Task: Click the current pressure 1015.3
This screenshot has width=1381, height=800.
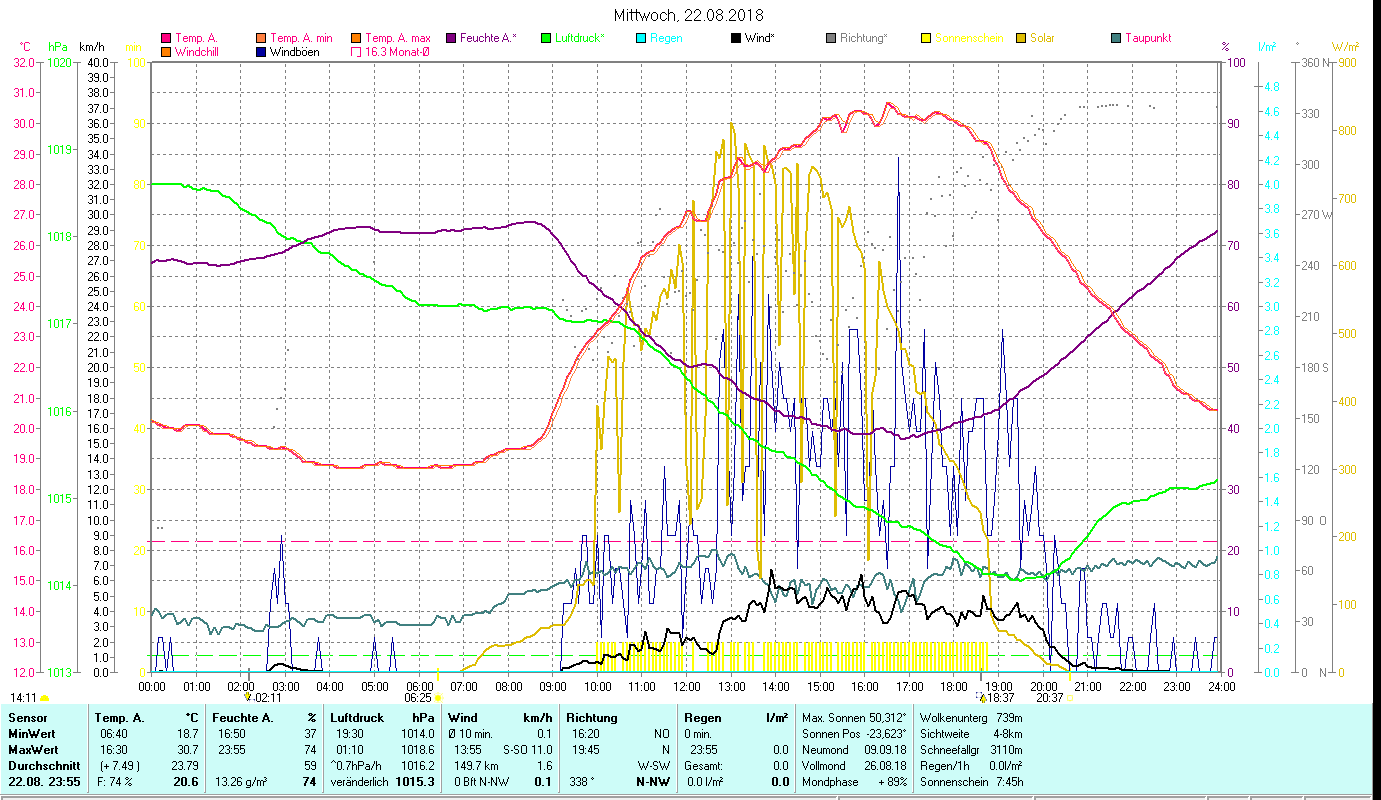Action: 416,782
